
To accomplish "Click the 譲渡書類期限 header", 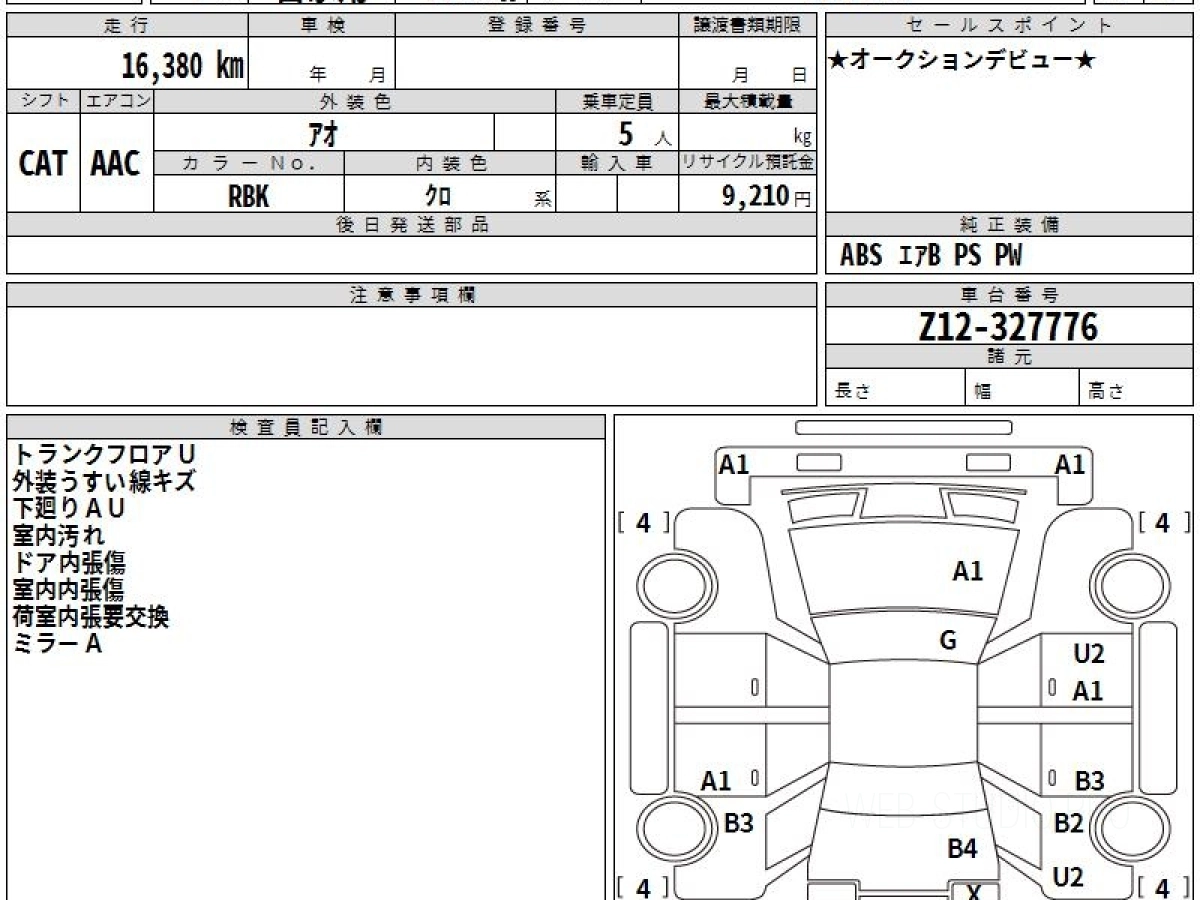I will [x=748, y=26].
